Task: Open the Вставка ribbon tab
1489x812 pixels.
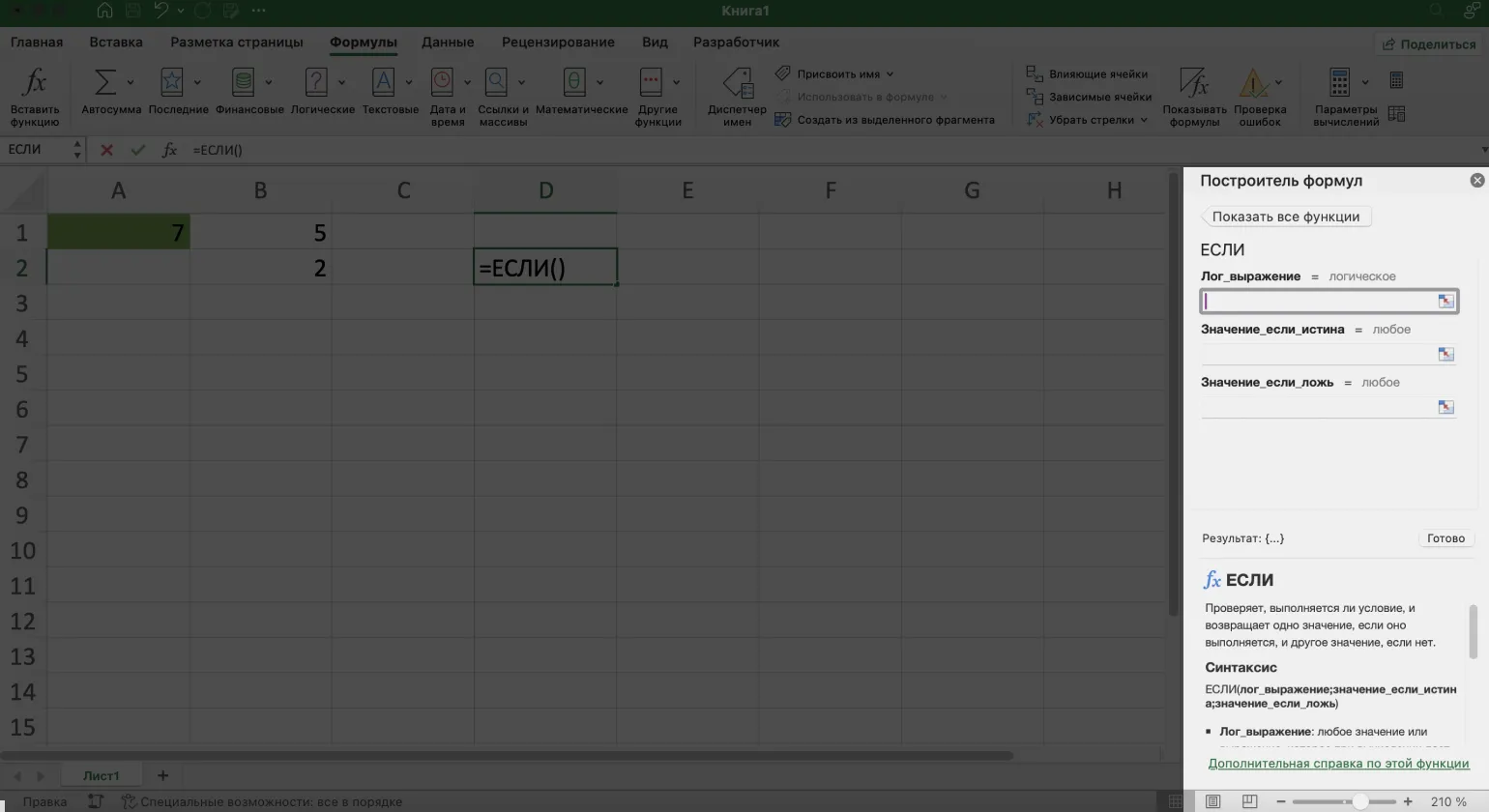Action: point(116,43)
